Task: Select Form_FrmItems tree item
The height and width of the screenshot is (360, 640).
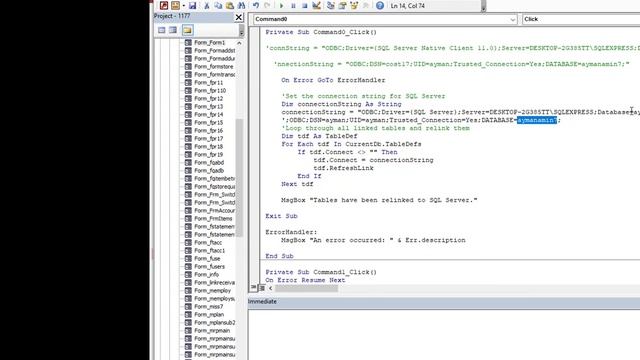Action: pyautogui.click(x=213, y=218)
